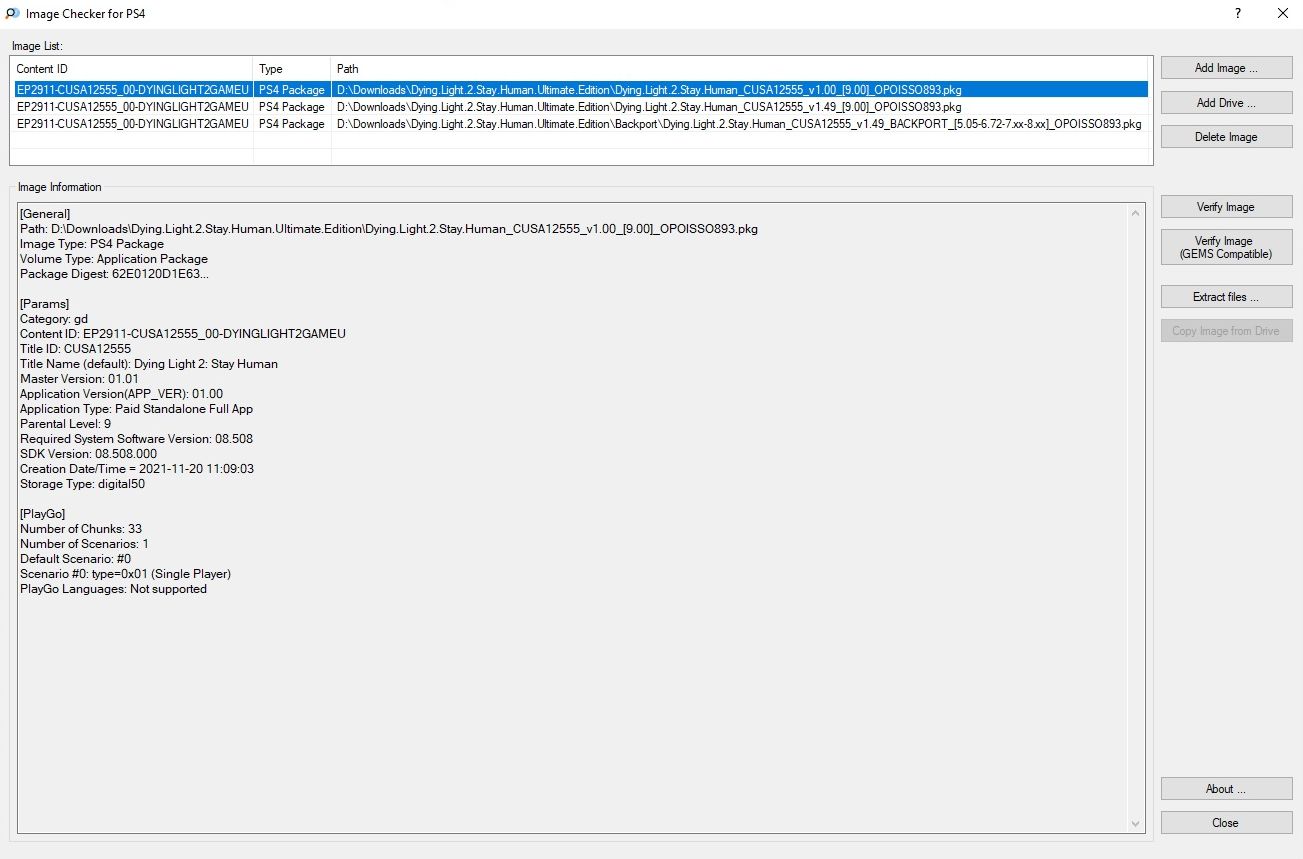Select the v1.00 [9.00] package row
Image resolution: width=1303 pixels, height=859 pixels.
pos(580,90)
